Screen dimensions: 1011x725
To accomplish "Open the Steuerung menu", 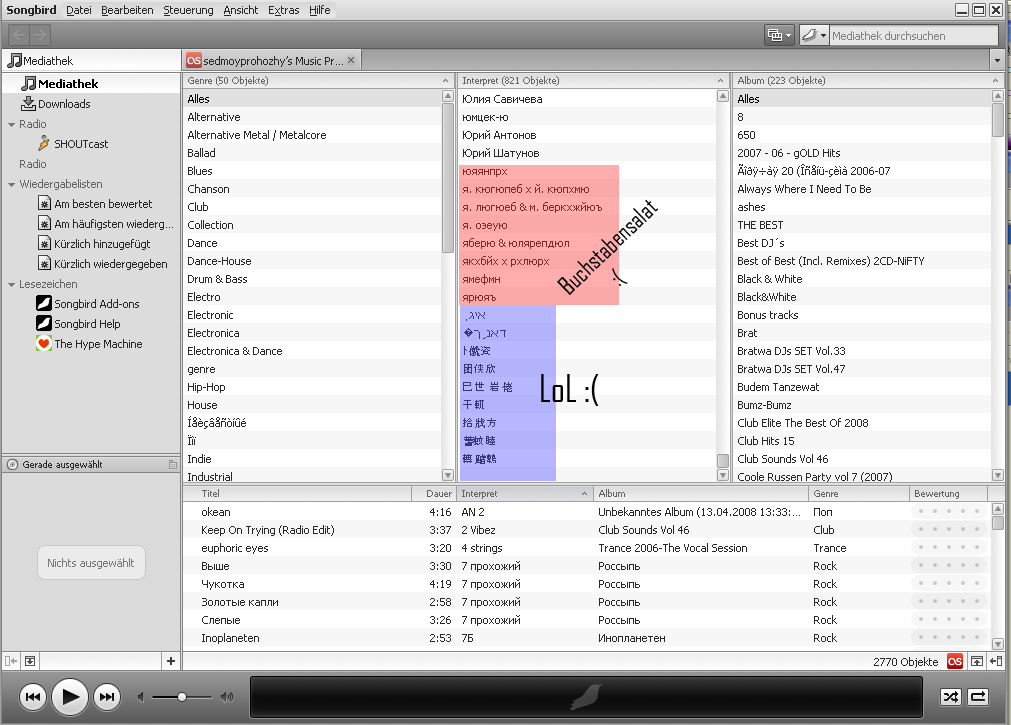I will coord(188,10).
